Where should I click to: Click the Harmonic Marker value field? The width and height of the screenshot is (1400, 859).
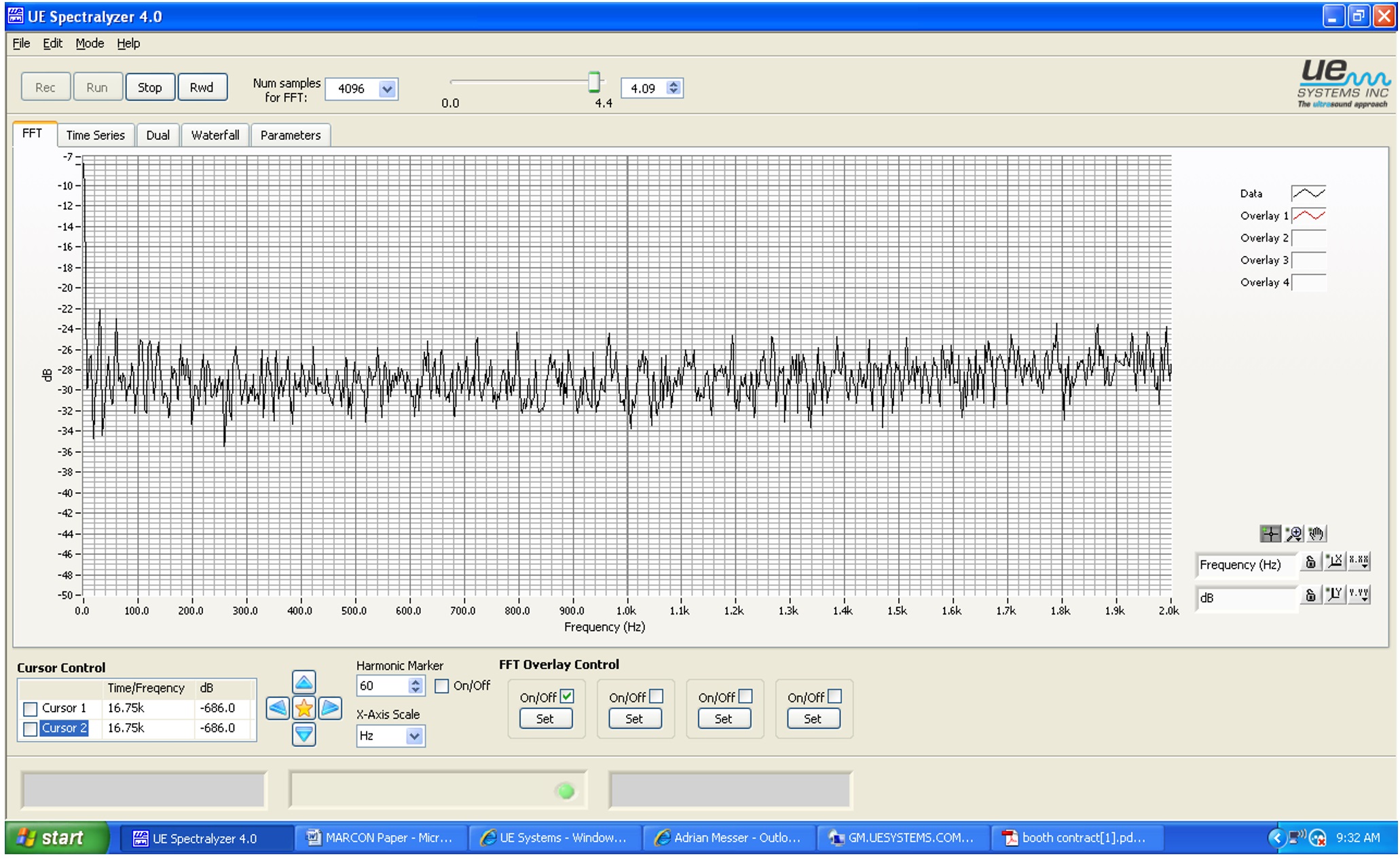point(383,686)
